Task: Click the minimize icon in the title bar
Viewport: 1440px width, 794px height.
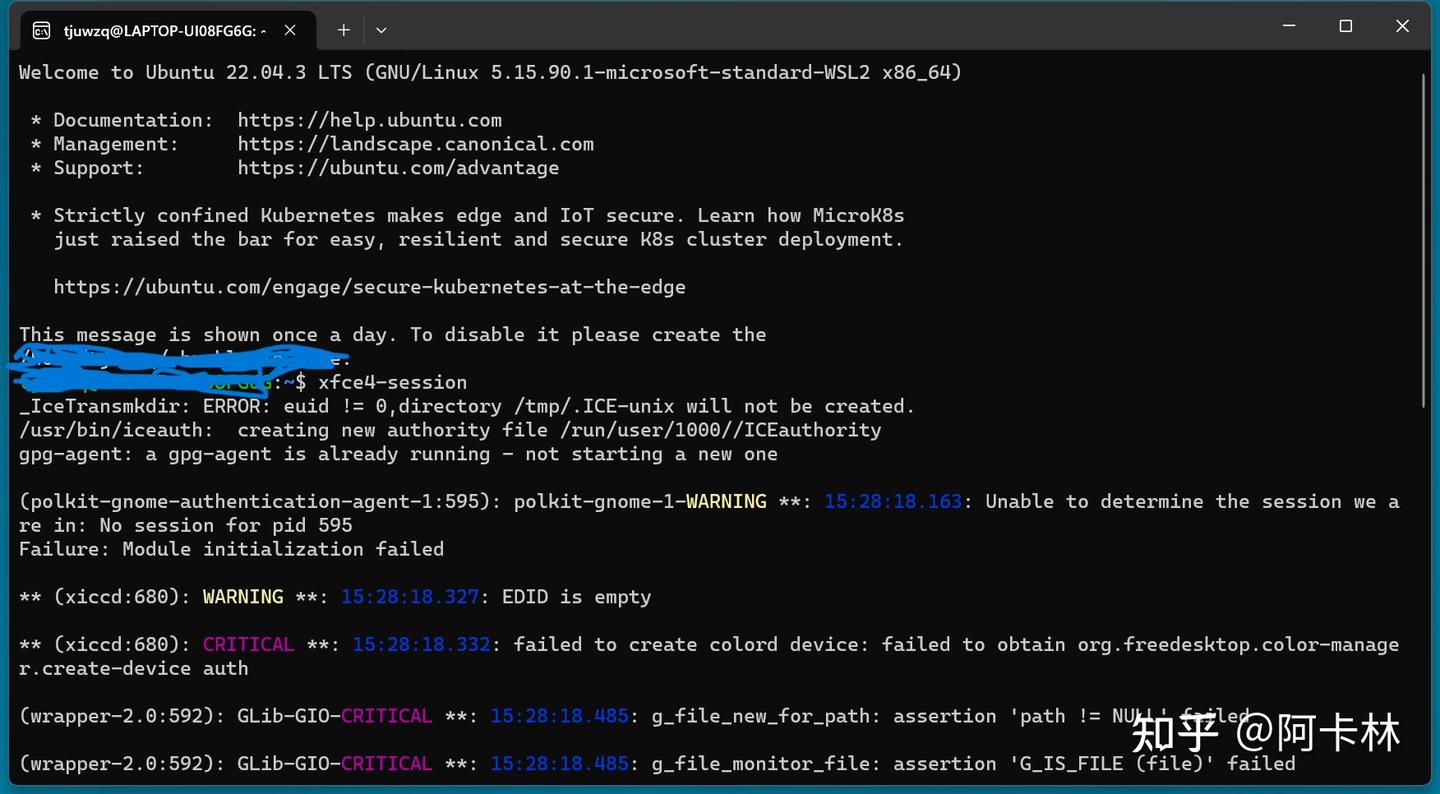Action: pyautogui.click(x=1289, y=26)
